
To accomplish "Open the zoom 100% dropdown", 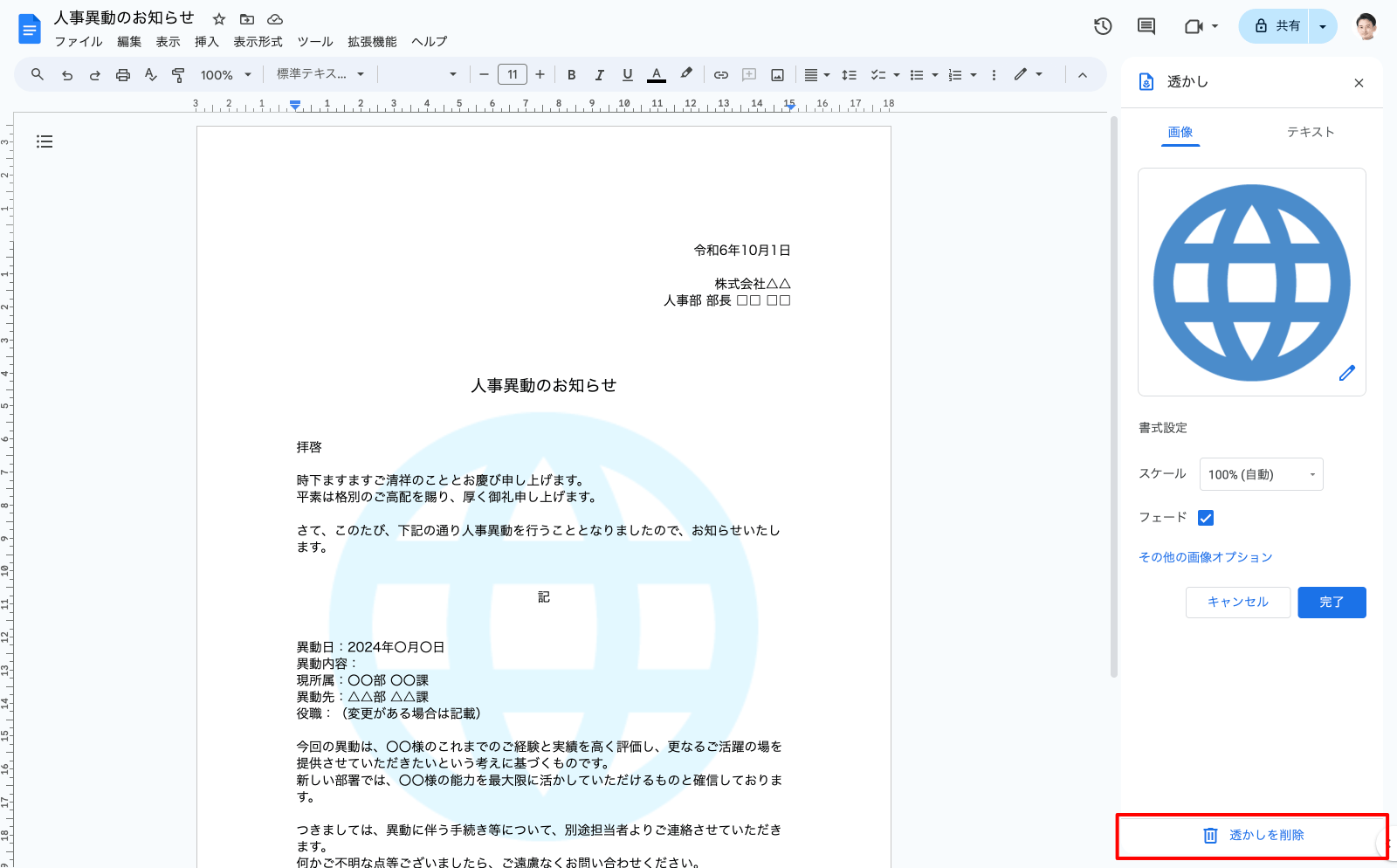I will pos(225,75).
